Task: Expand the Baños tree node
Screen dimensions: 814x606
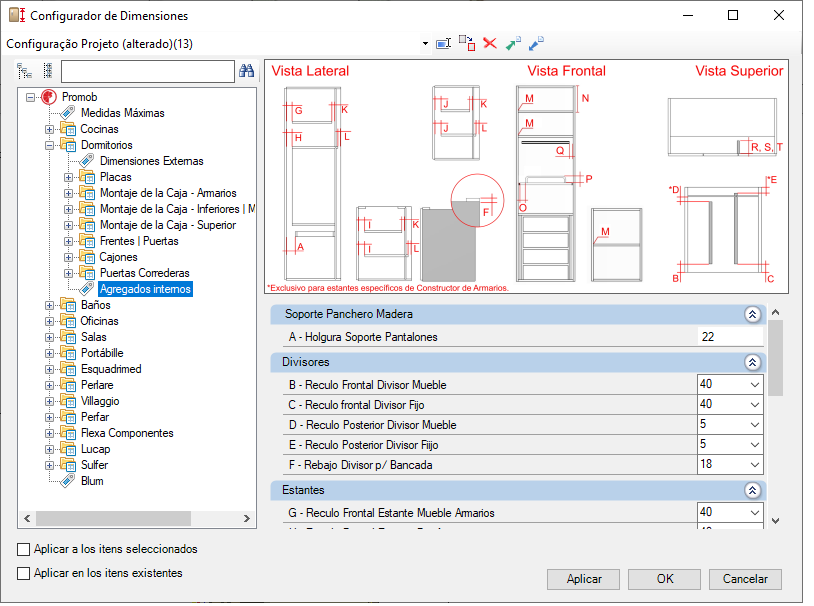Action: [49, 305]
